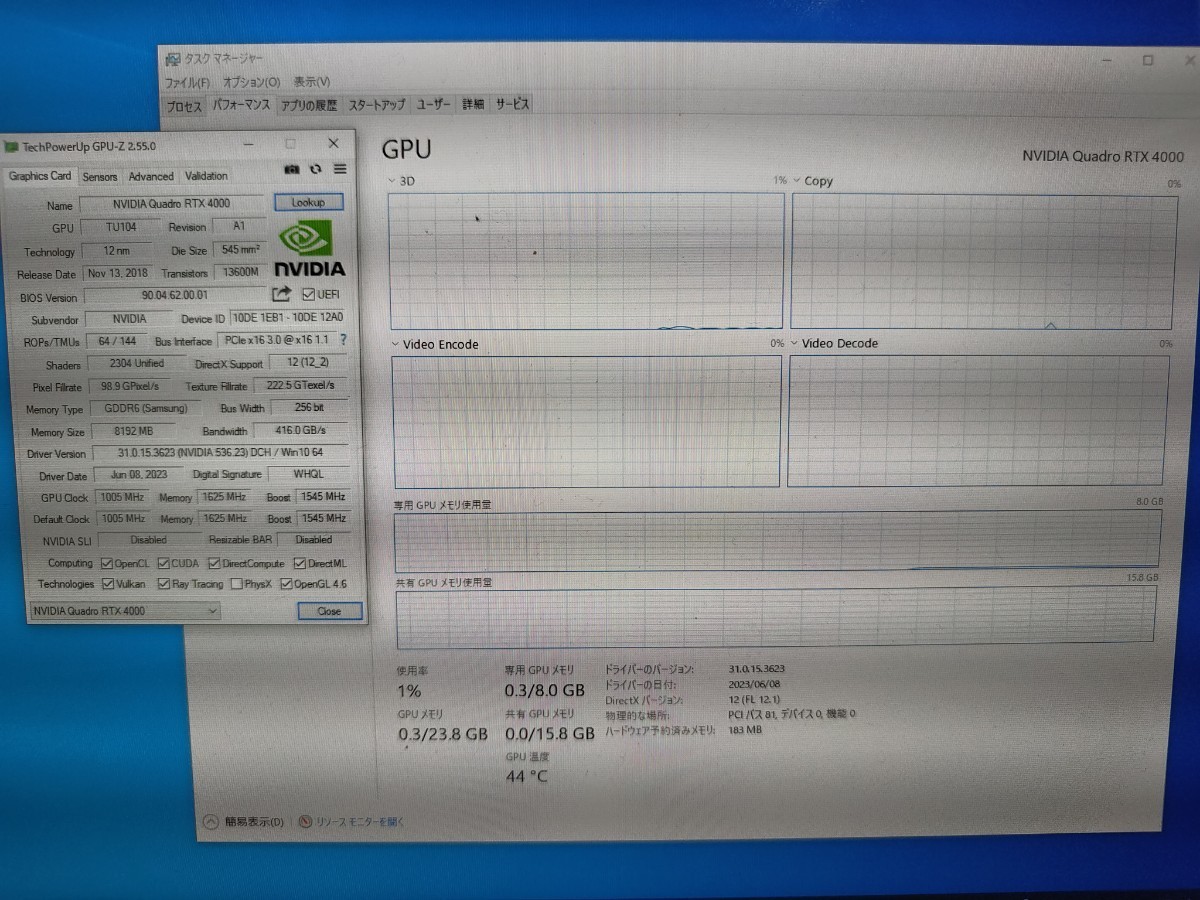Click Task Manager heading NVIDIA Quadro RTX 4000

[1103, 156]
